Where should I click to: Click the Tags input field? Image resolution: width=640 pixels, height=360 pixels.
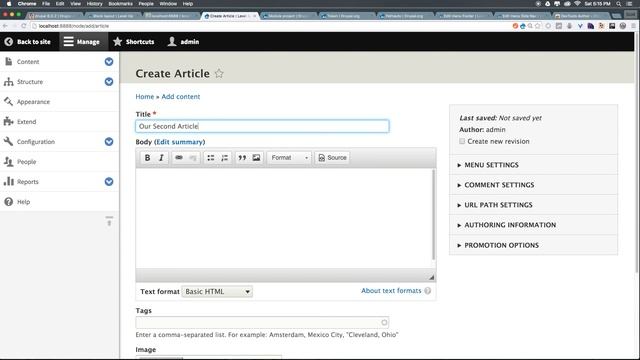[262, 322]
